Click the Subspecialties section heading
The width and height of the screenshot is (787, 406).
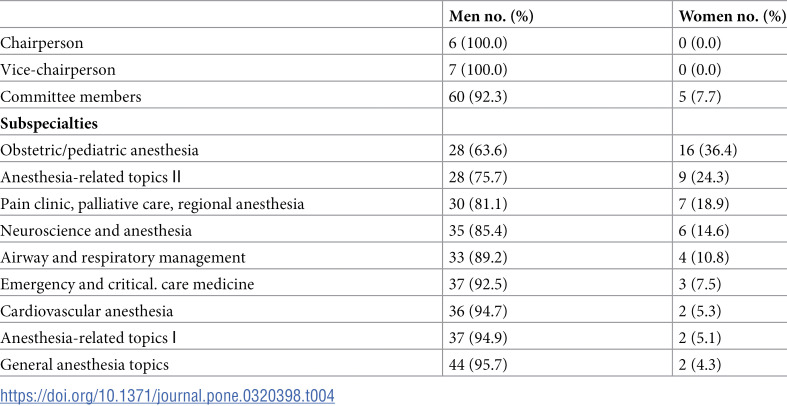49,124
